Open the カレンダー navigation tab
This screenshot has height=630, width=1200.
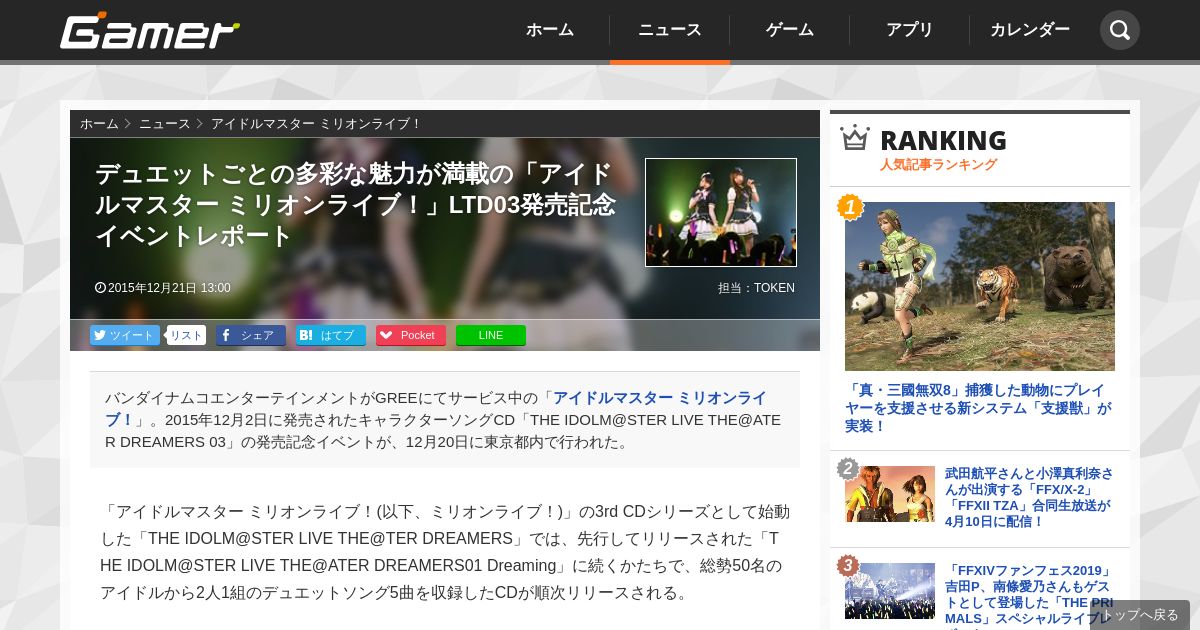(x=1030, y=30)
